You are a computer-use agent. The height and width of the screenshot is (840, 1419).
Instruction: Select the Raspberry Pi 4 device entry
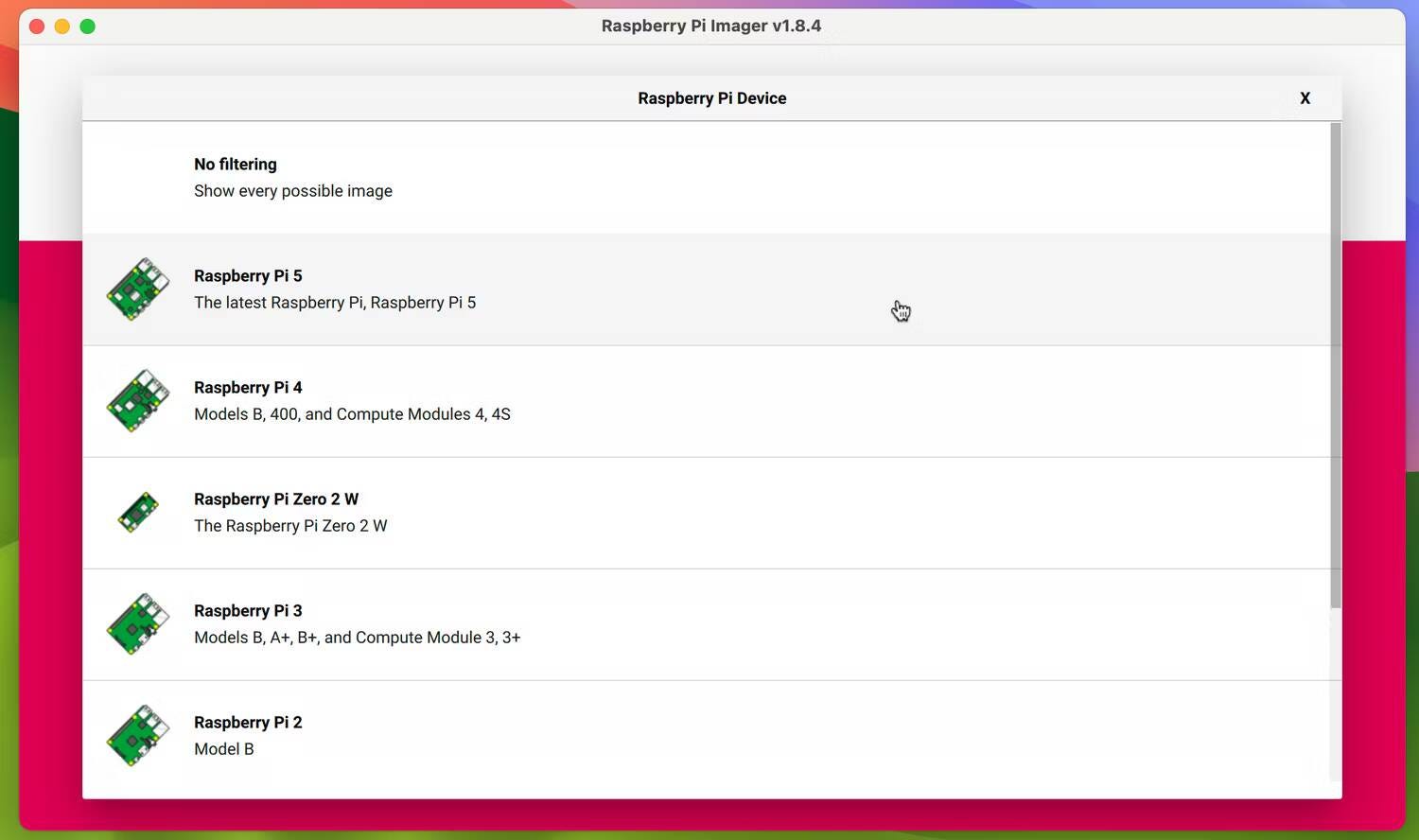point(662,400)
